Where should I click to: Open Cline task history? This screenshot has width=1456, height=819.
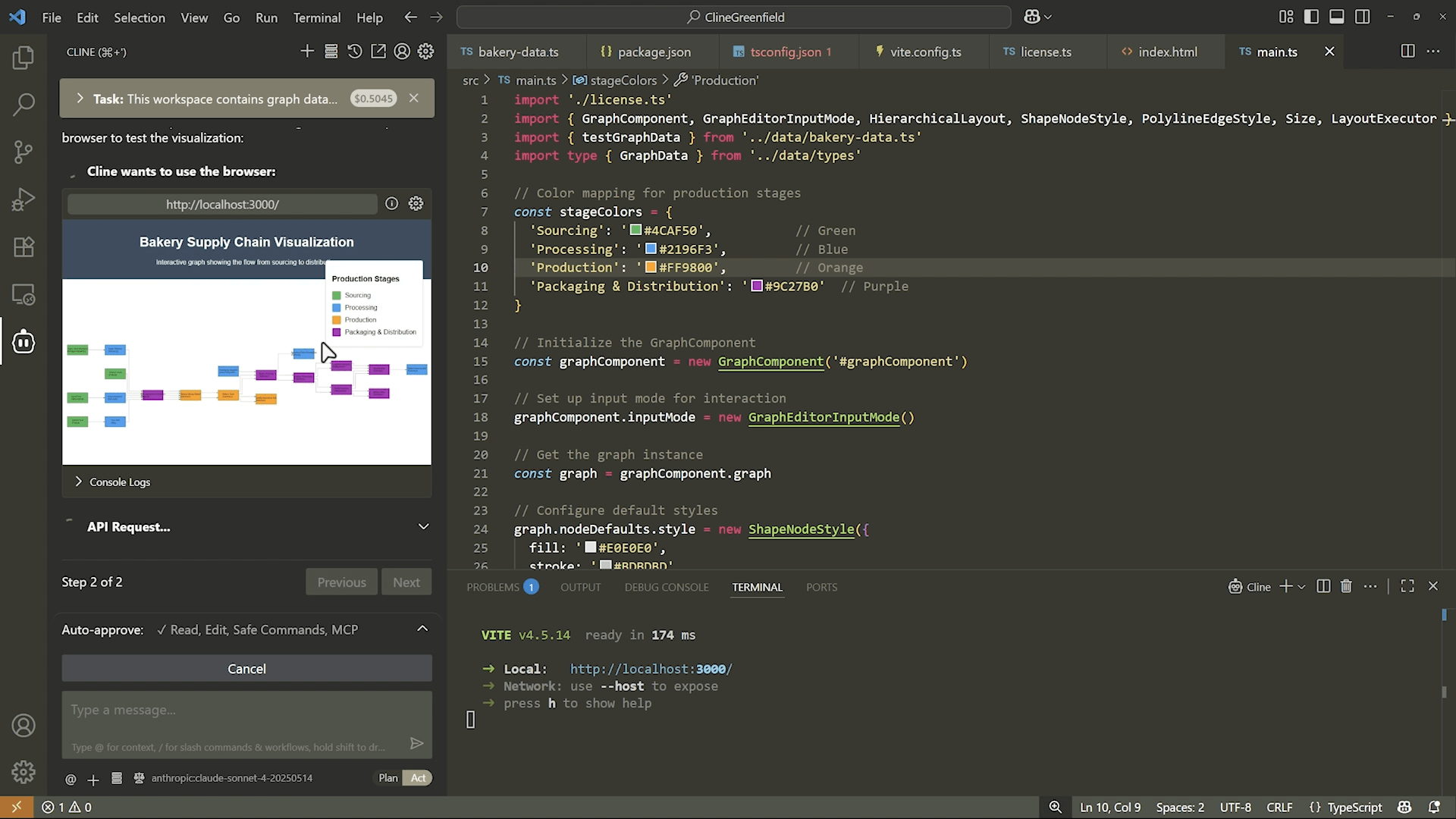point(355,52)
